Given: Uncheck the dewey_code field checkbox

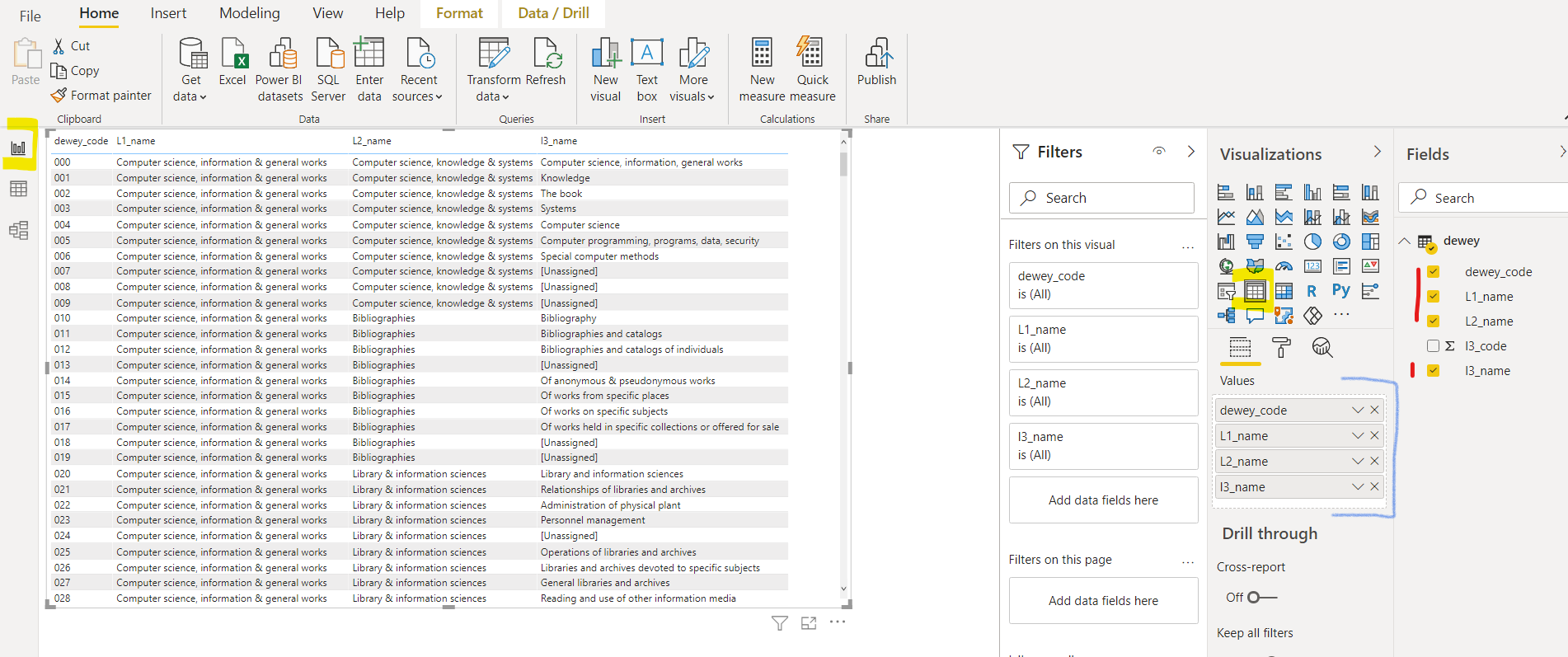Looking at the screenshot, I should click(x=1433, y=272).
